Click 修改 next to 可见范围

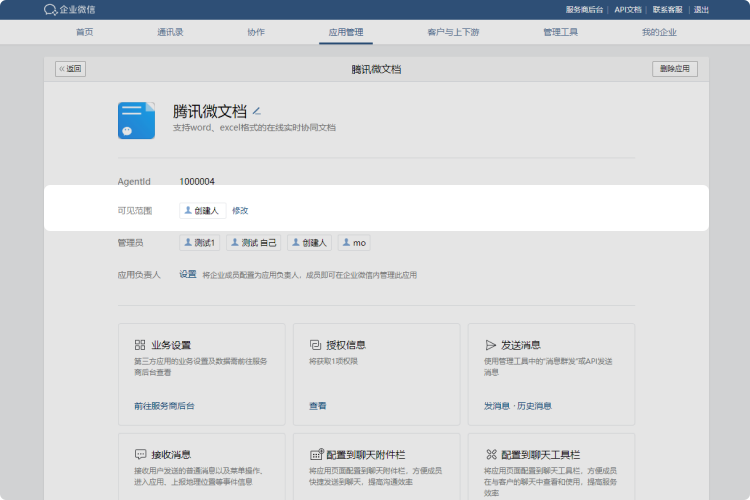pos(240,211)
